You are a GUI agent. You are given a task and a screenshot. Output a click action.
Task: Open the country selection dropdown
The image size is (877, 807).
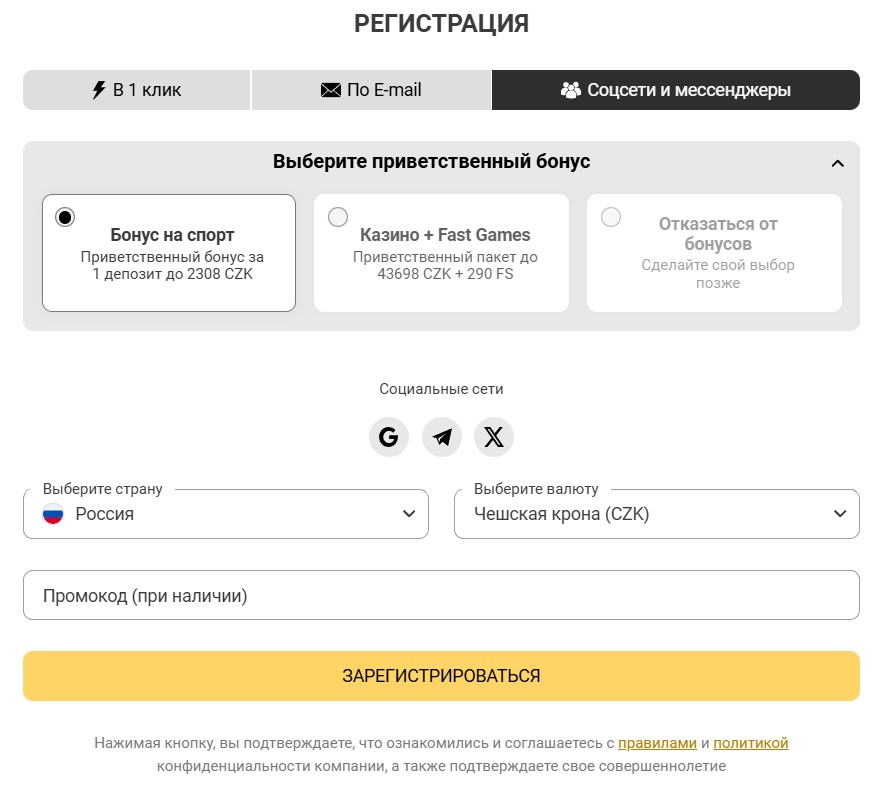pyautogui.click(x=225, y=514)
